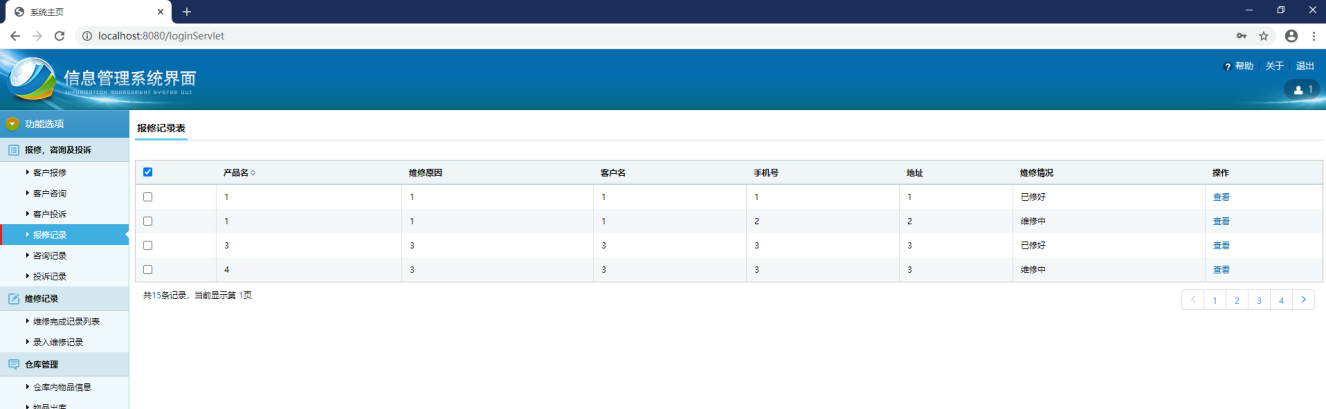
Task: Open a new browser tab
Action: [x=186, y=11]
